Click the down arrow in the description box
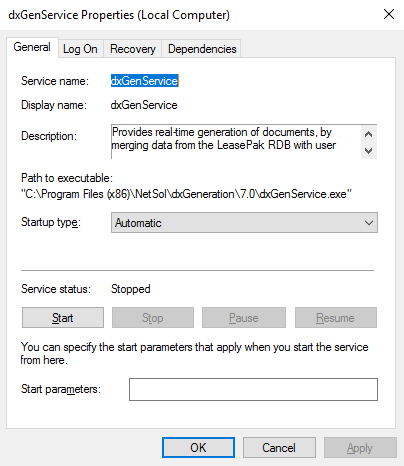This screenshot has width=404, height=466. [x=368, y=150]
